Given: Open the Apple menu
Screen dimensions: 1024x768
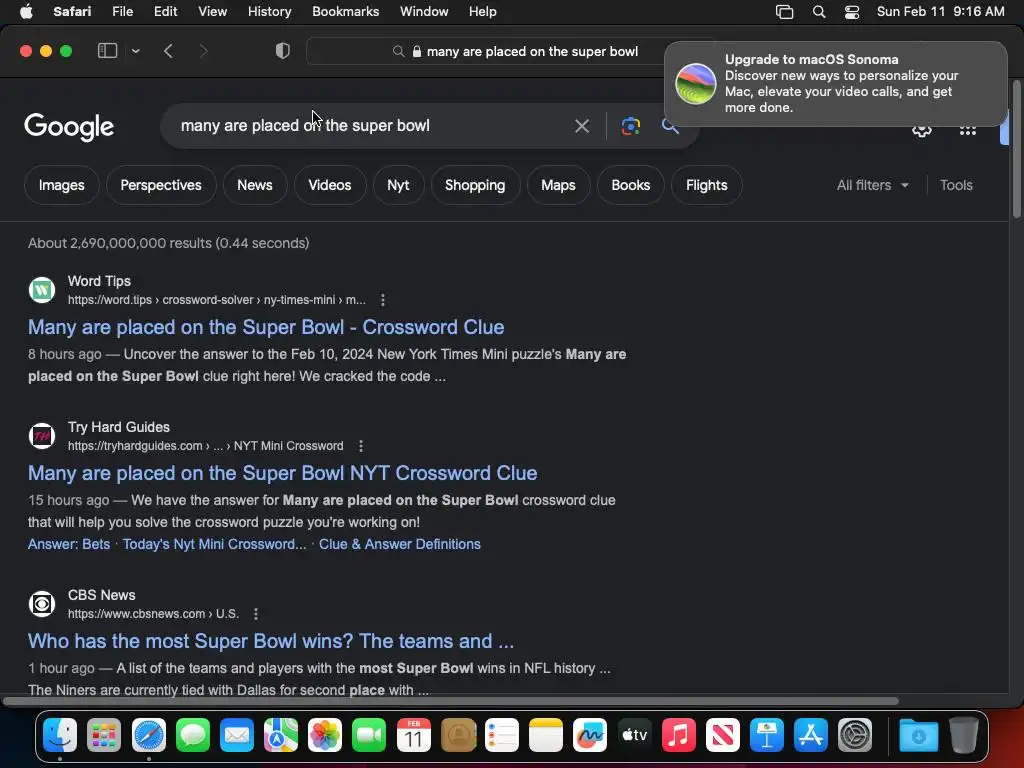Looking at the screenshot, I should tap(26, 12).
